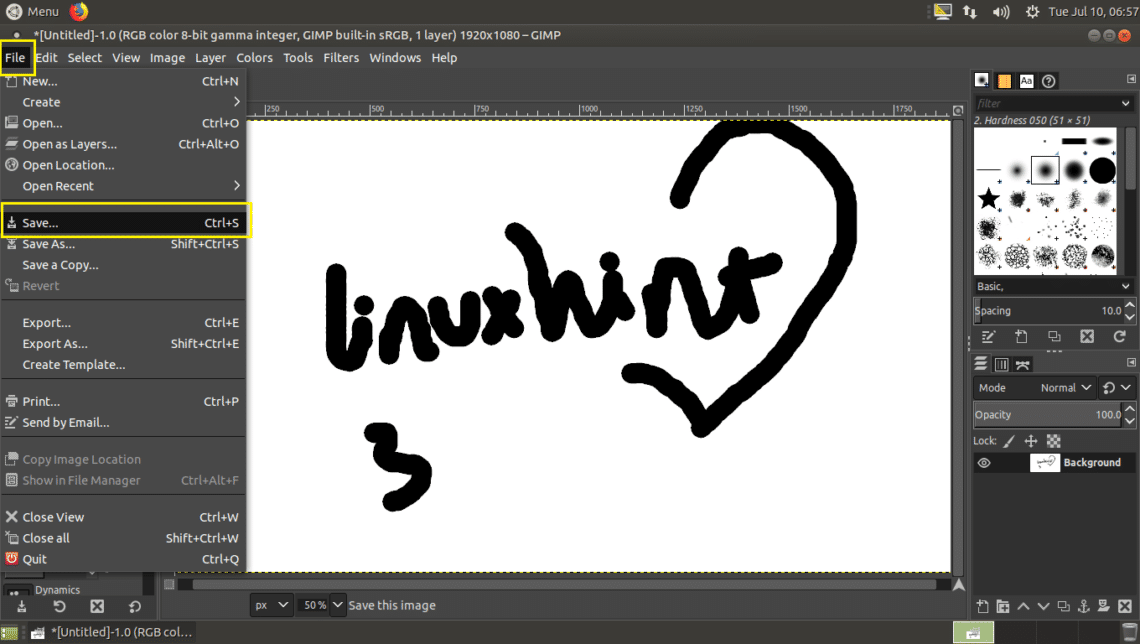The image size is (1140, 644).
Task: Delete the layer using X icon
Action: [1125, 606]
